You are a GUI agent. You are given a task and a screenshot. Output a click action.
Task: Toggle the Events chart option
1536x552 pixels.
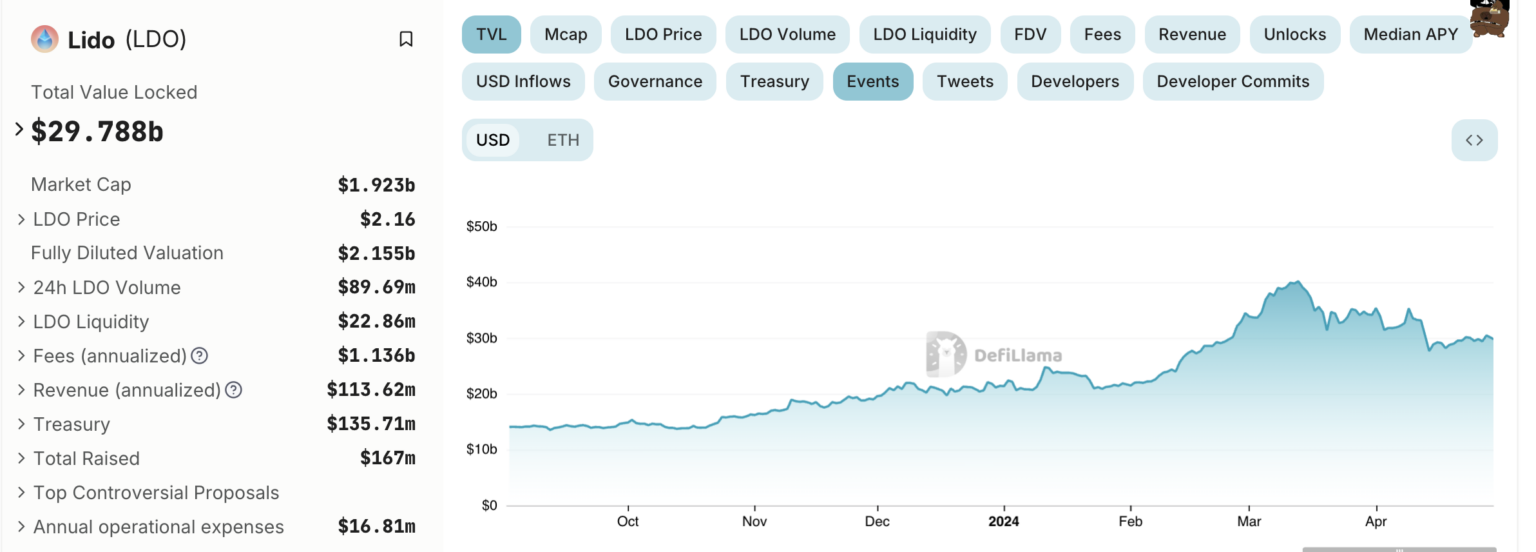873,81
